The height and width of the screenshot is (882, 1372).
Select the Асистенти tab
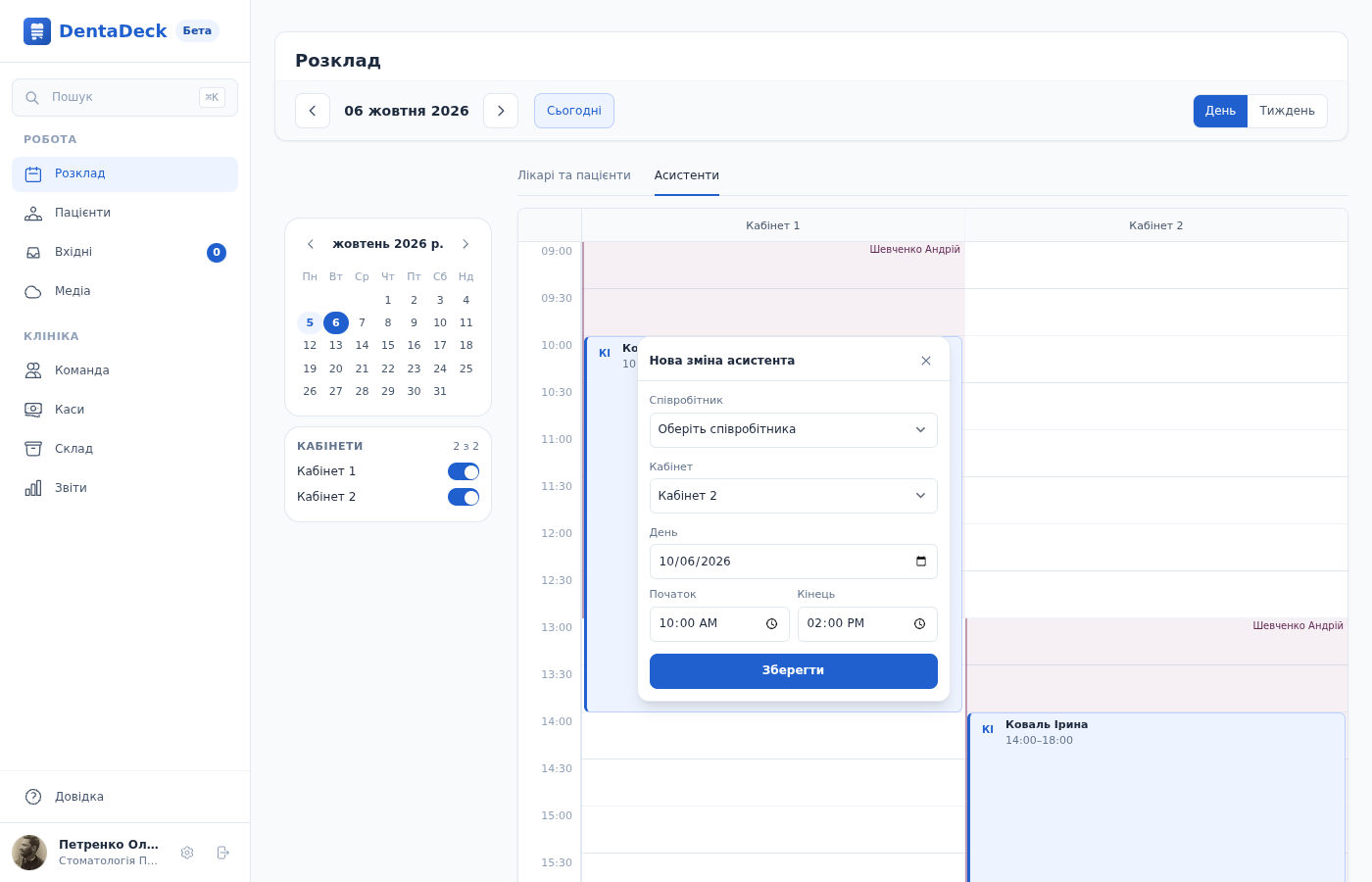pos(687,175)
